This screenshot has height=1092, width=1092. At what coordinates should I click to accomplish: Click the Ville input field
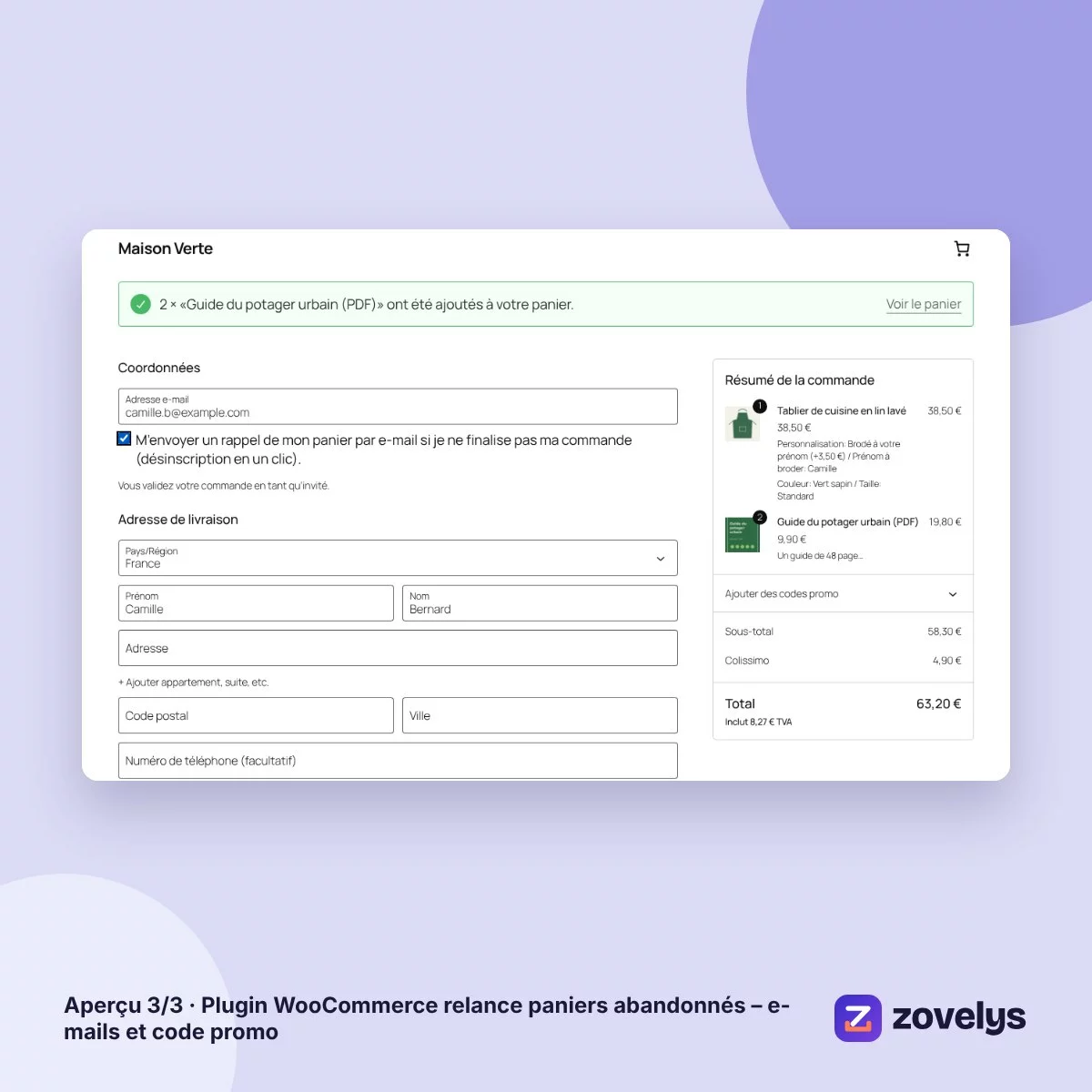pos(540,715)
